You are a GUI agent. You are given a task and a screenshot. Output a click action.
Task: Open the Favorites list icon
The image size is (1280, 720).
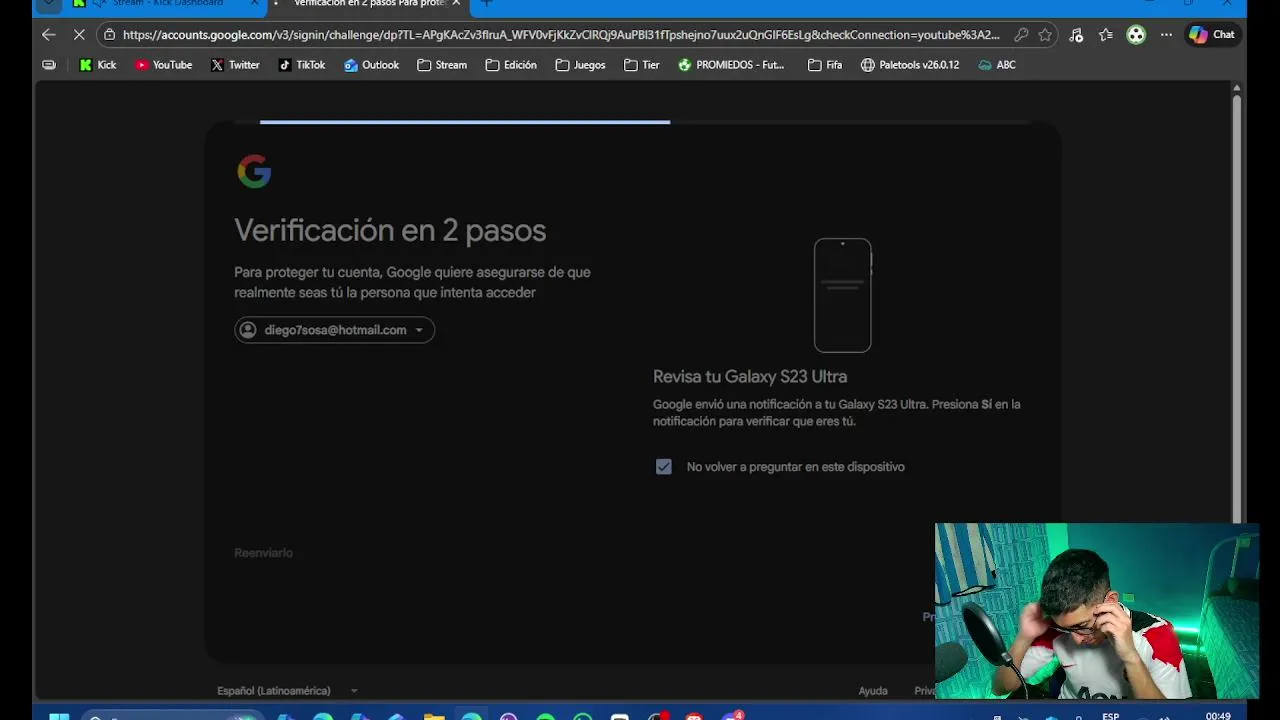tap(1106, 35)
